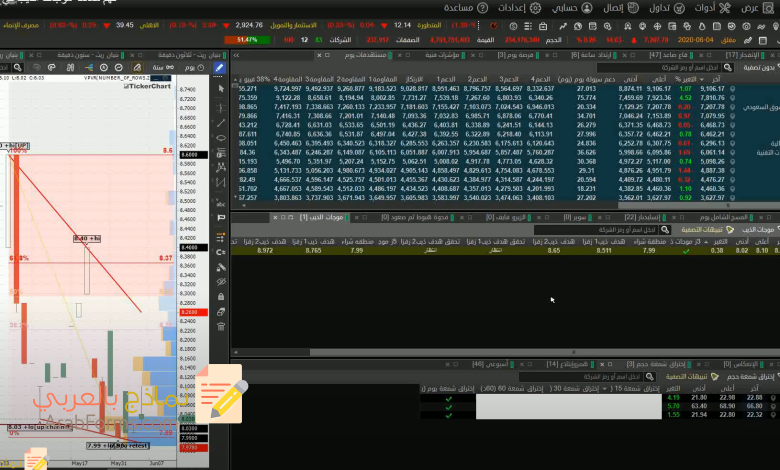This screenshot has height=470, width=780.
Task: Open the إعدادات settings menu
Action: coord(520,8)
